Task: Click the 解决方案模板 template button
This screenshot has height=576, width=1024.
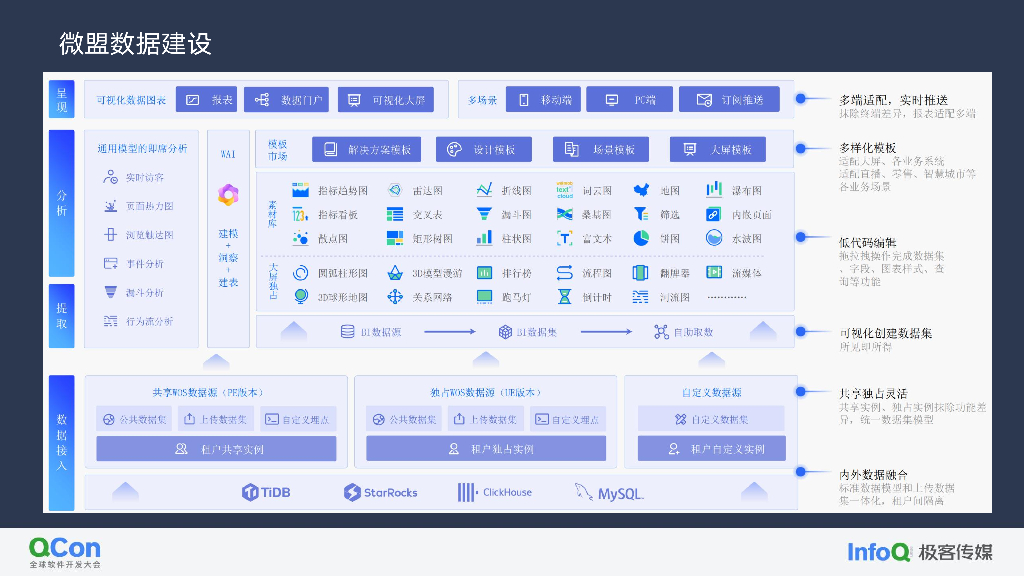Action: point(366,149)
